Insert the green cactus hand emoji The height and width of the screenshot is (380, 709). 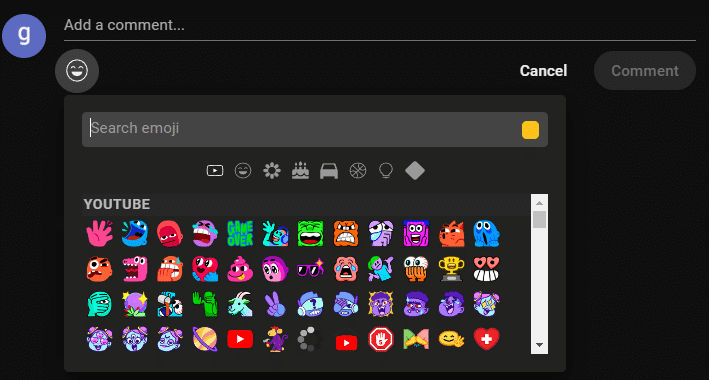point(205,304)
